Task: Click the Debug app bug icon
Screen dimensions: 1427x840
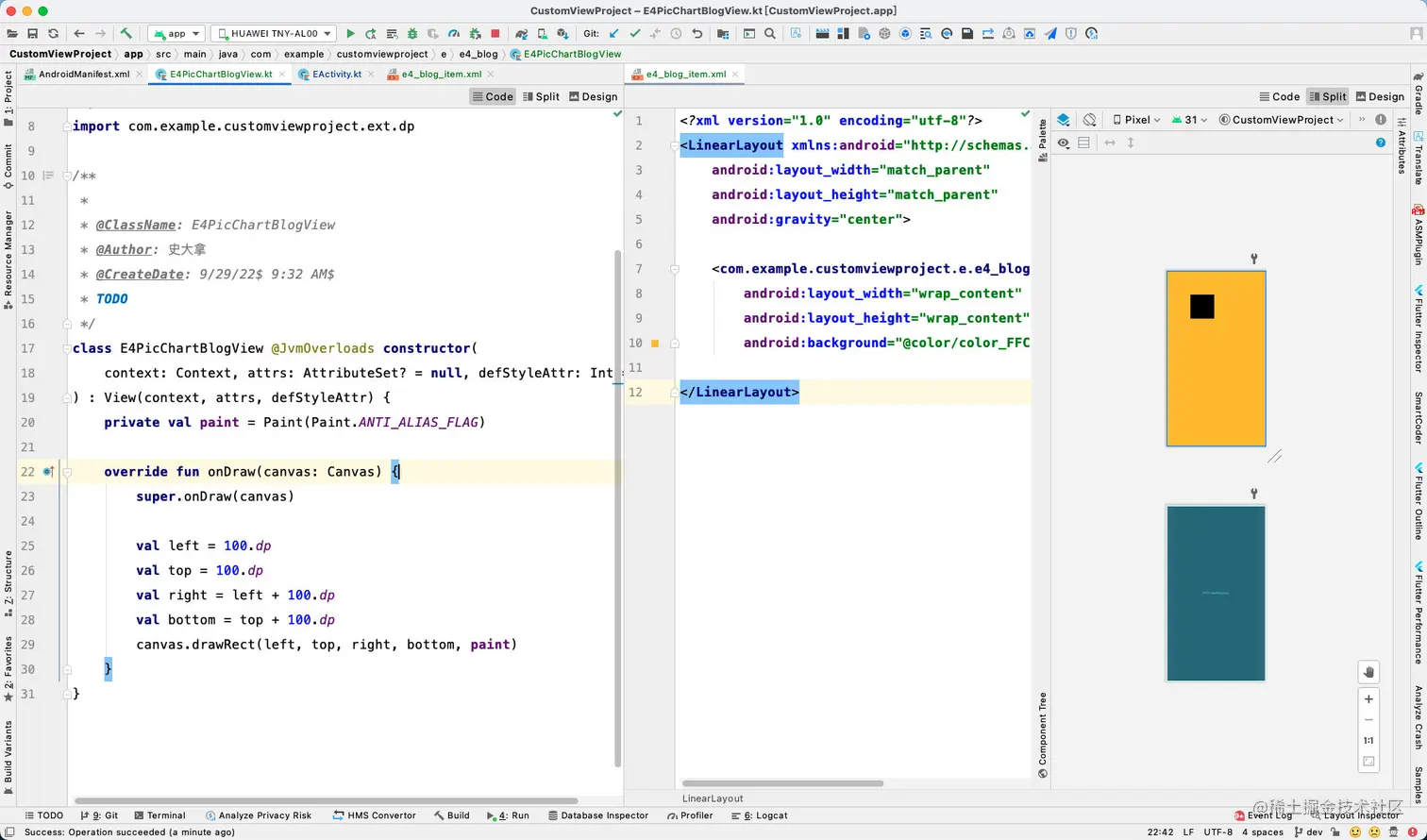Action: 412,34
